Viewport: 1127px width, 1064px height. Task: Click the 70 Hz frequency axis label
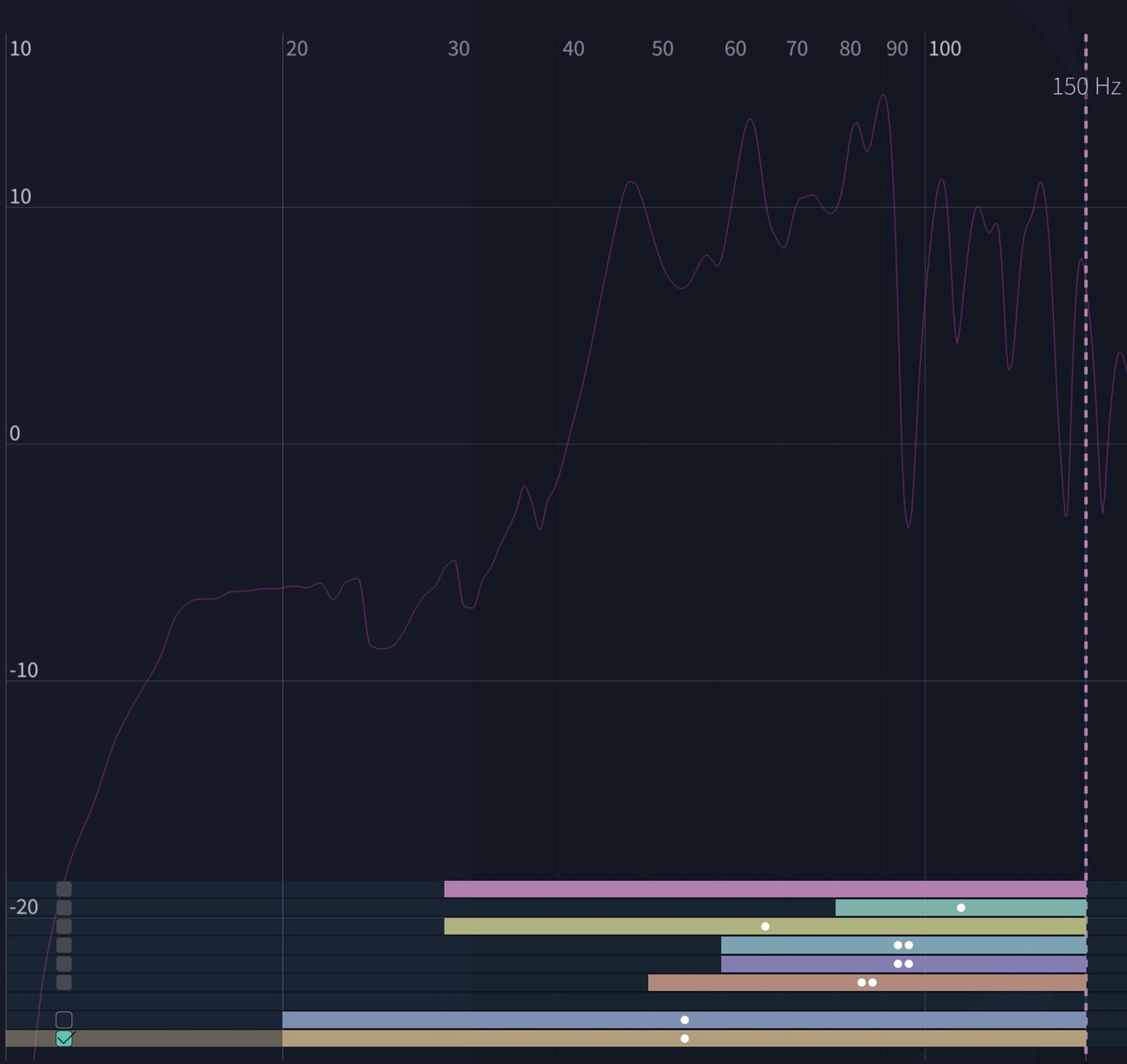[x=797, y=48]
